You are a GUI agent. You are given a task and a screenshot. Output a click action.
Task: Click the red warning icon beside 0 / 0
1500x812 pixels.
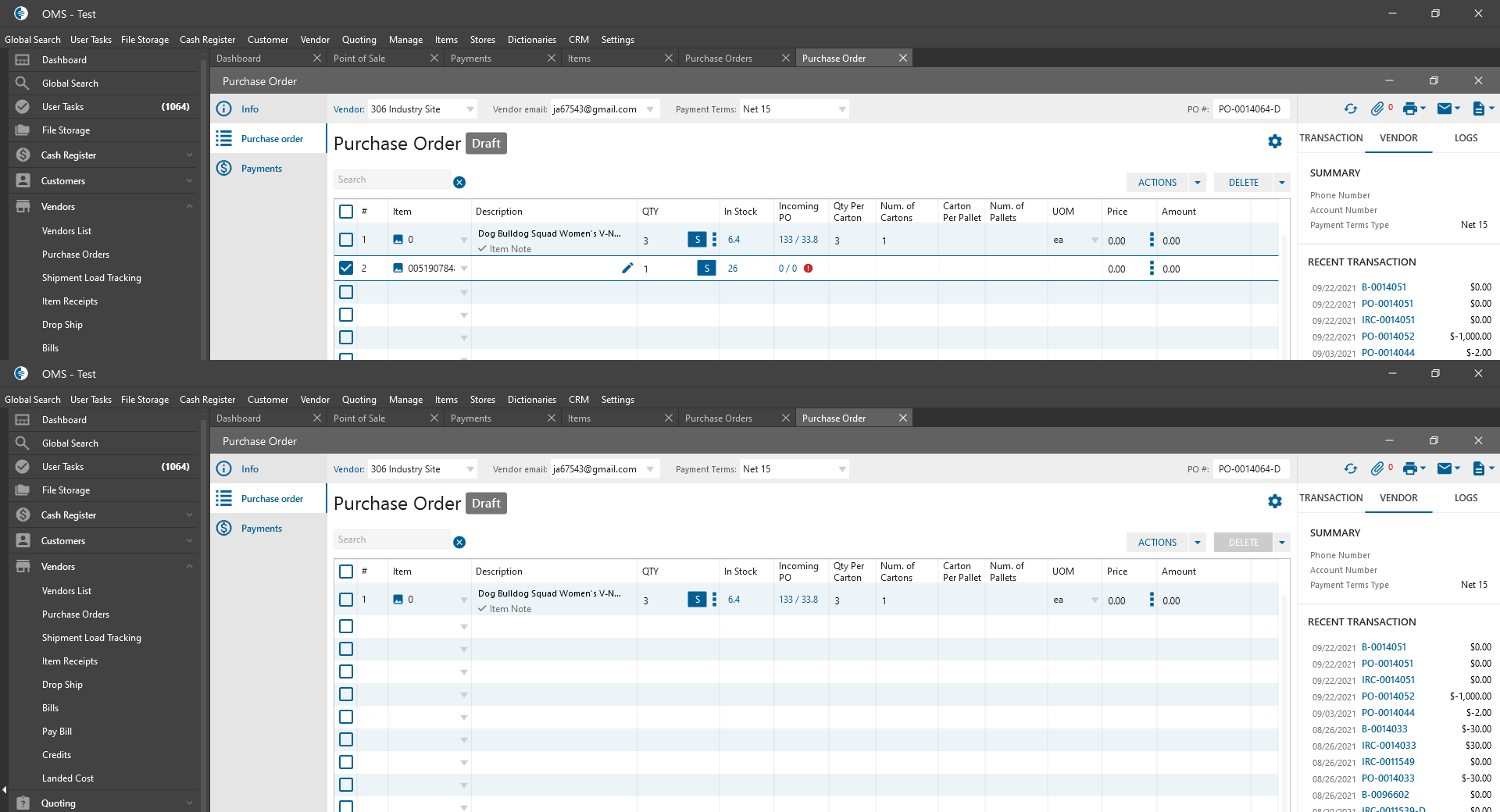coord(809,269)
